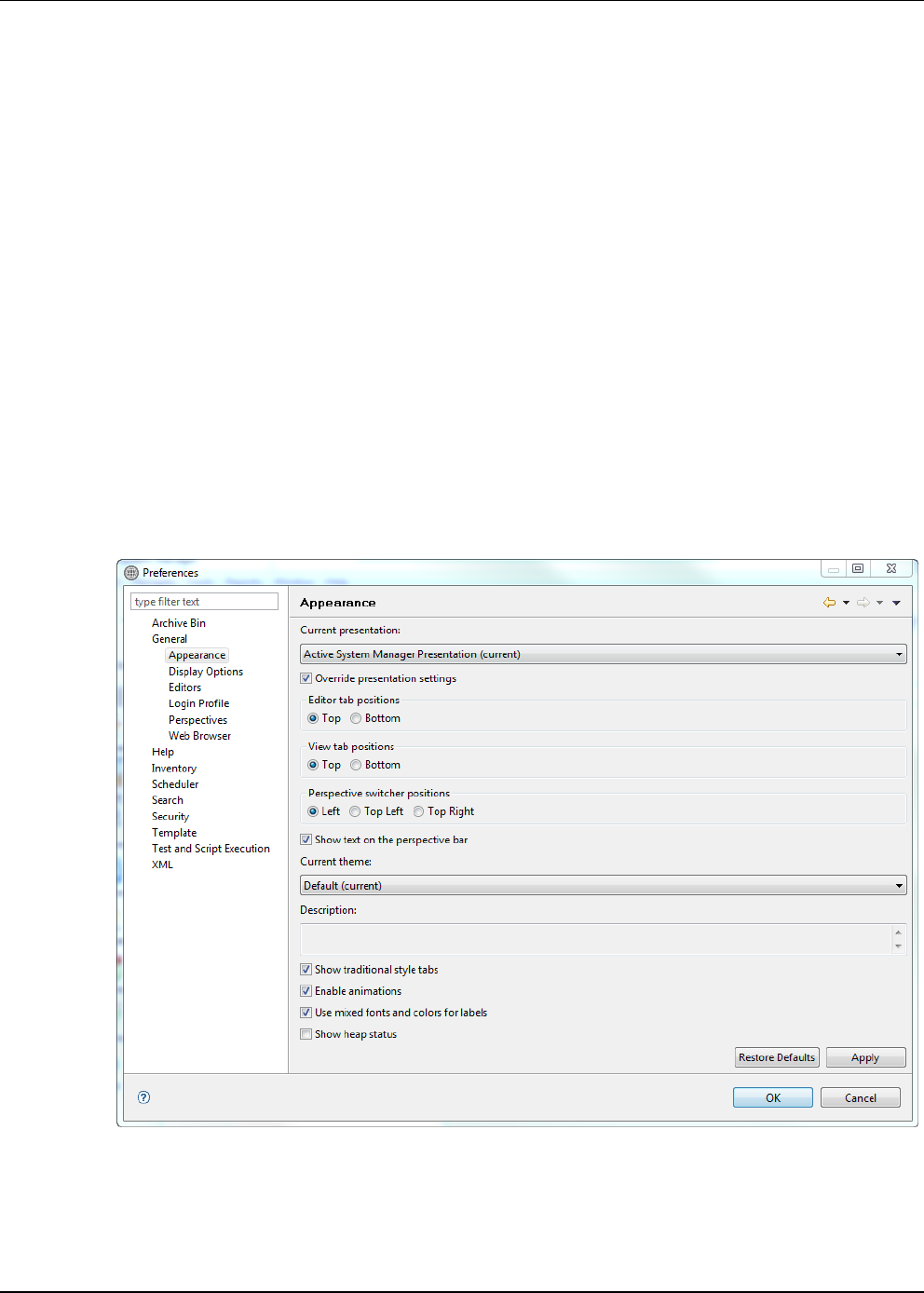The image size is (924, 1293).
Task: Select Scheduler in preferences tree
Action: pos(175,784)
